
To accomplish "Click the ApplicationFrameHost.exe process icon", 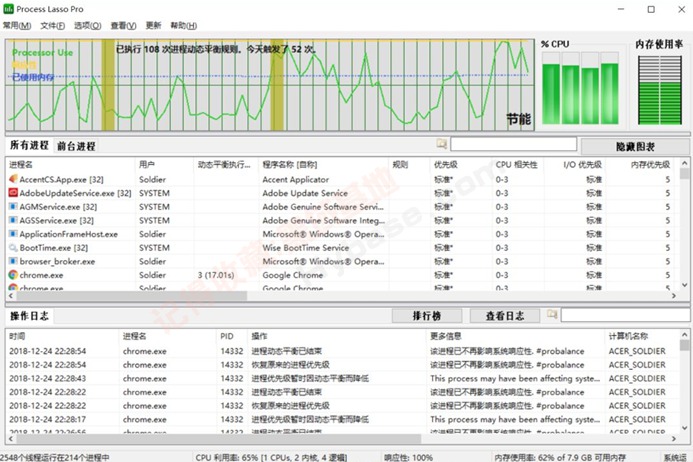I will coord(13,234).
